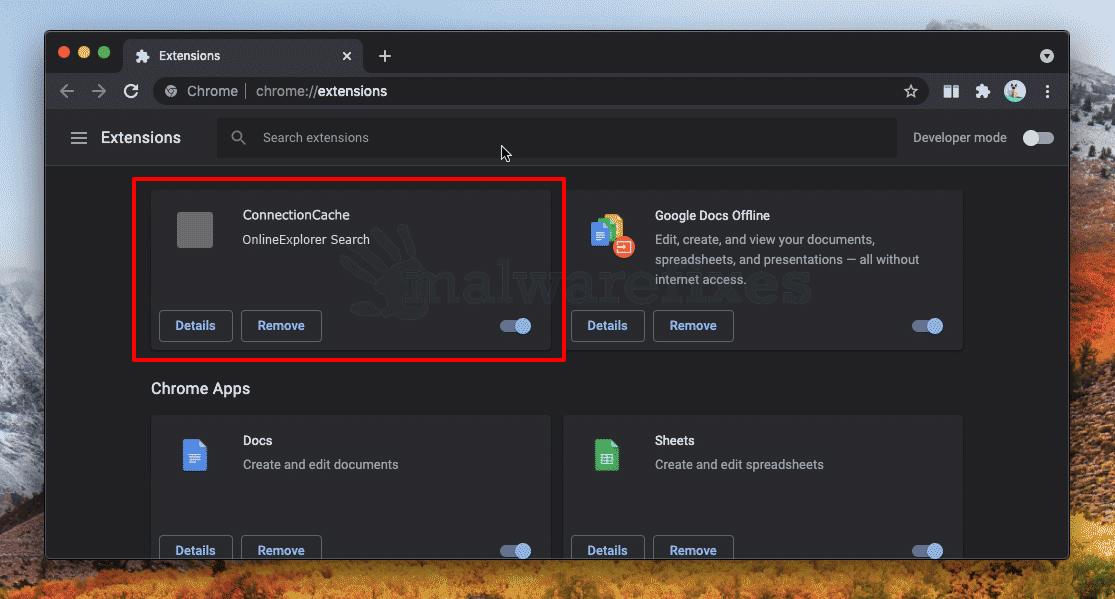Click the Chrome site info icon in address bar

[x=171, y=91]
